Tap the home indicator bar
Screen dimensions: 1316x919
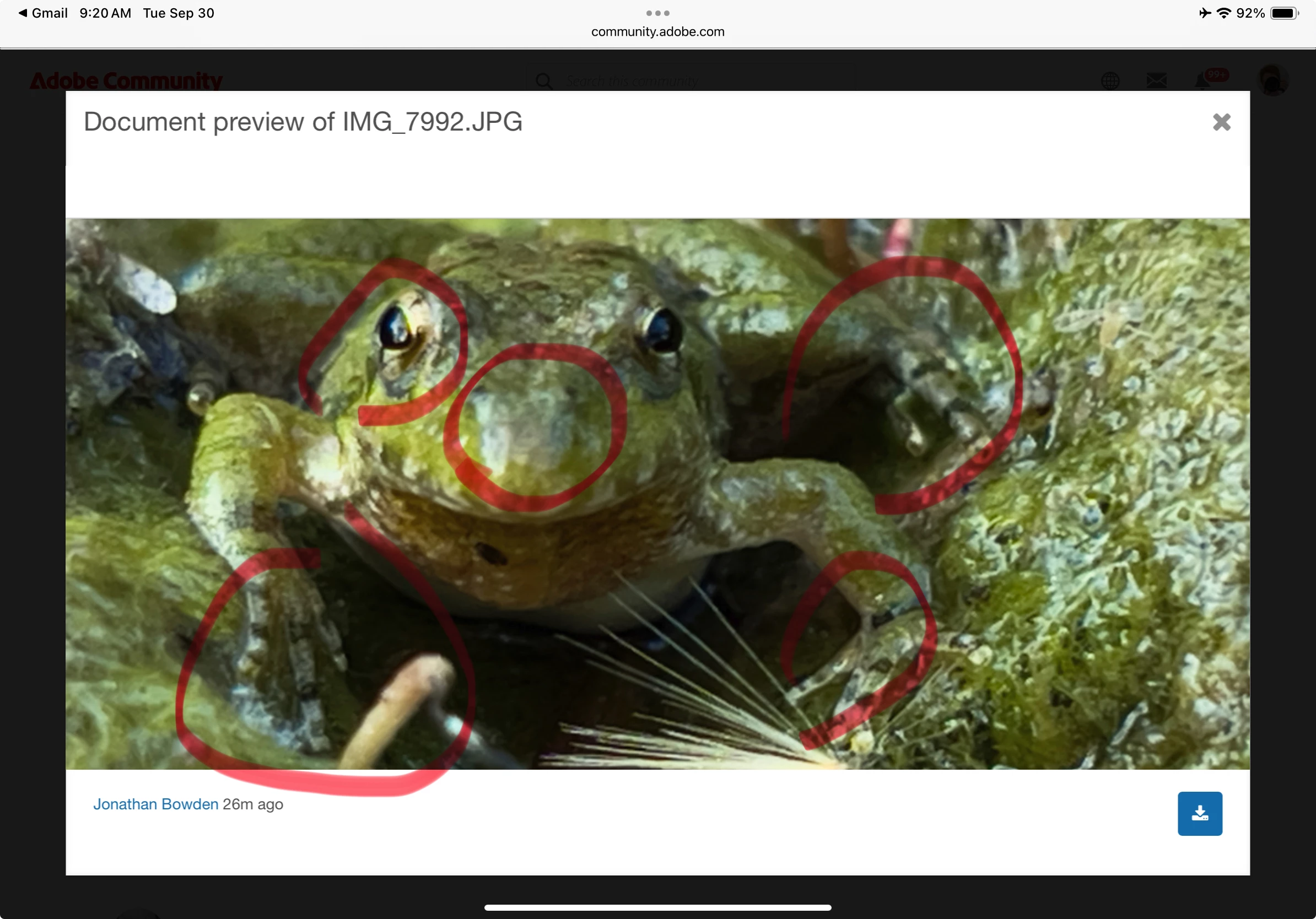click(x=657, y=907)
